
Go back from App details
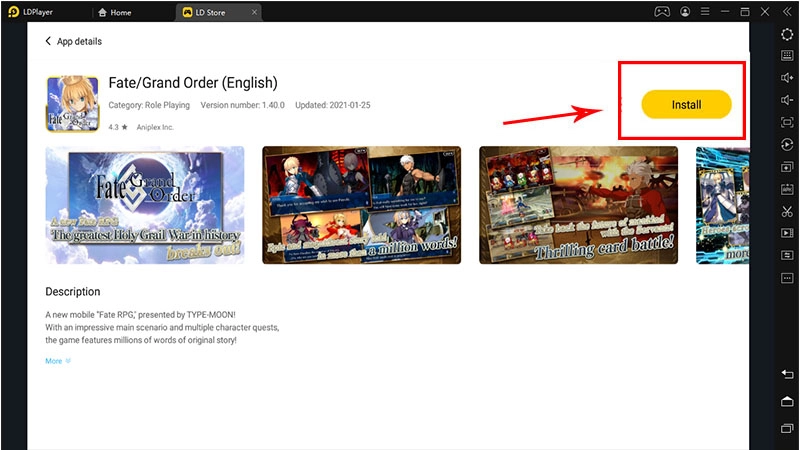[48, 41]
